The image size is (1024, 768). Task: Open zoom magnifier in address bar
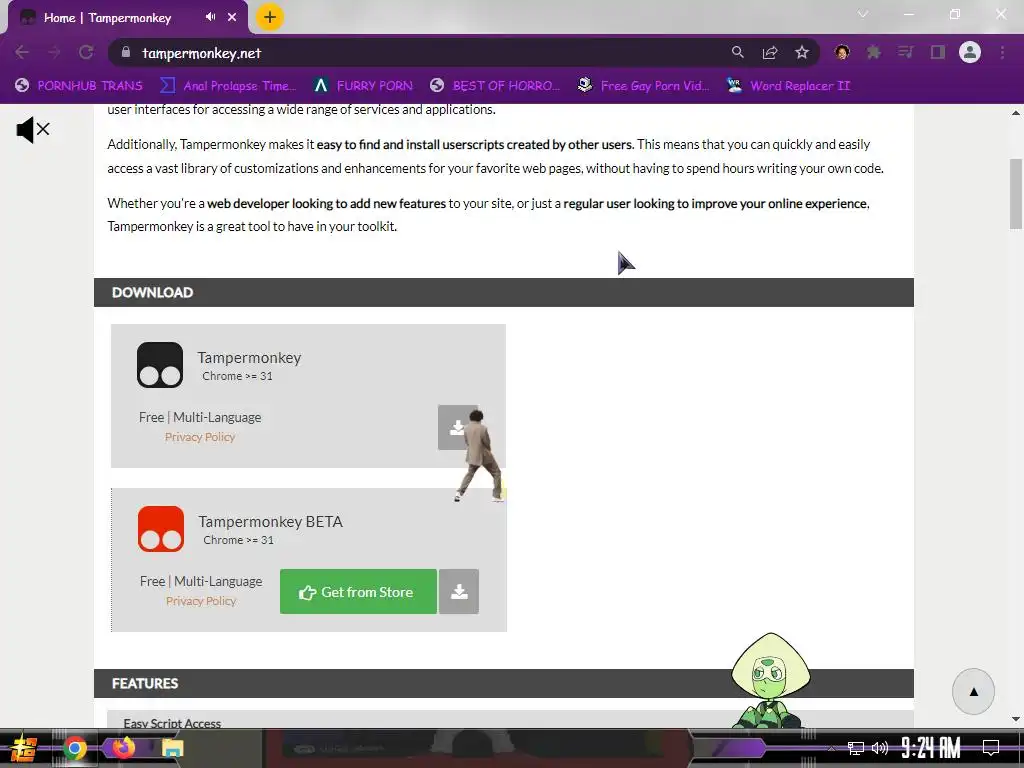pyautogui.click(x=737, y=52)
